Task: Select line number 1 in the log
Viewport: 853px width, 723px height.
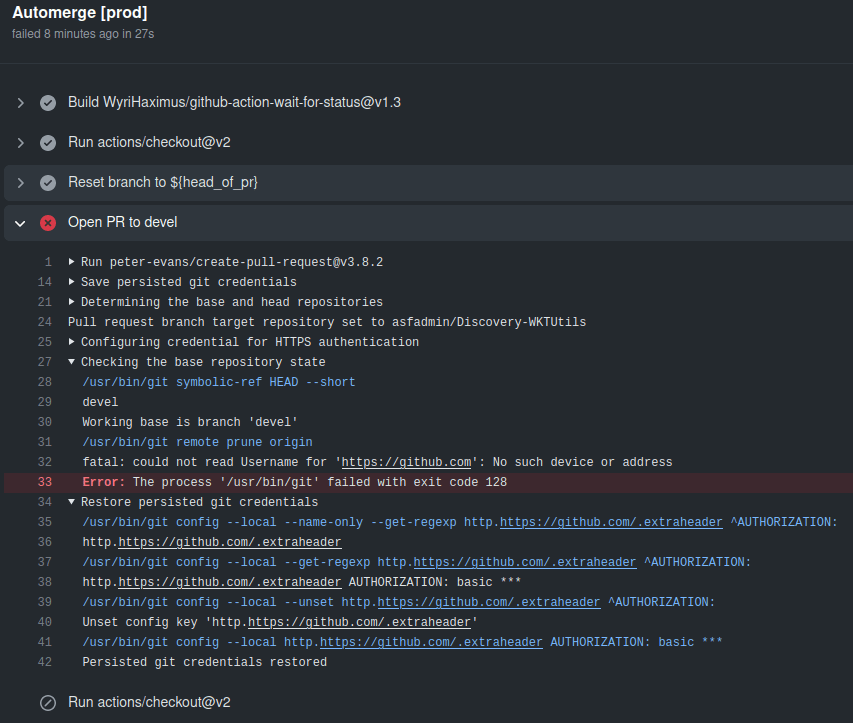Action: (x=47, y=262)
